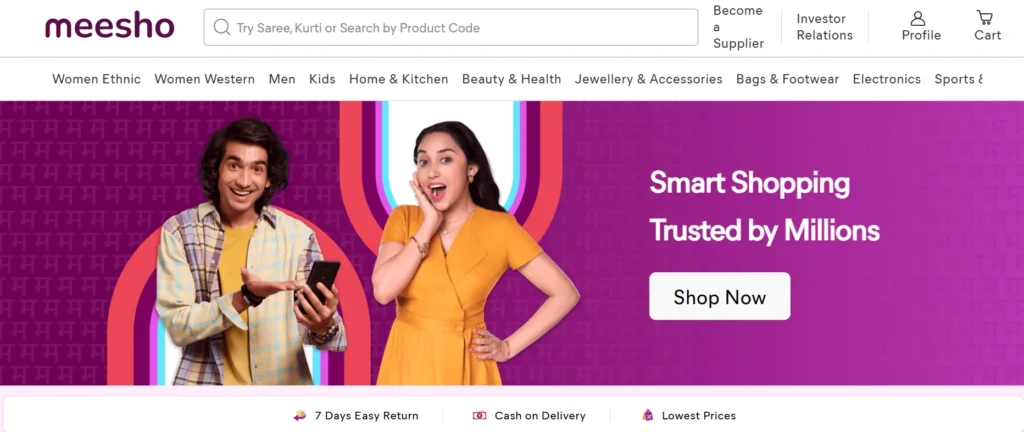
Task: Select the Kids category
Action: pyautogui.click(x=322, y=79)
